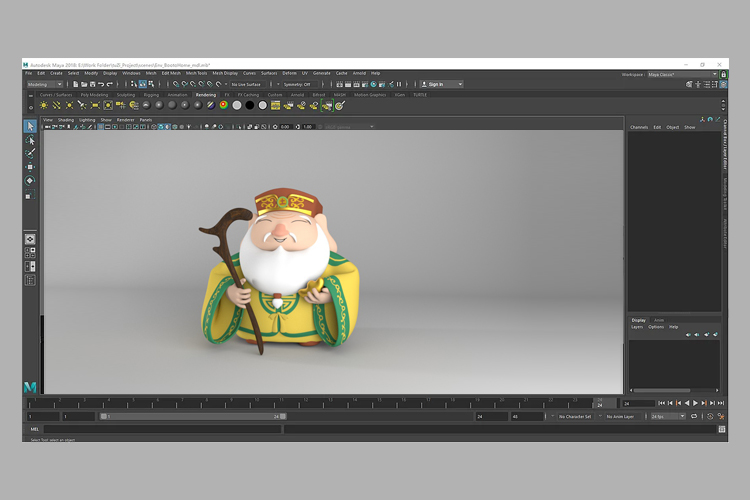Image resolution: width=750 pixels, height=500 pixels.
Task: Activate the Scale tool in toolbox
Action: 30,195
